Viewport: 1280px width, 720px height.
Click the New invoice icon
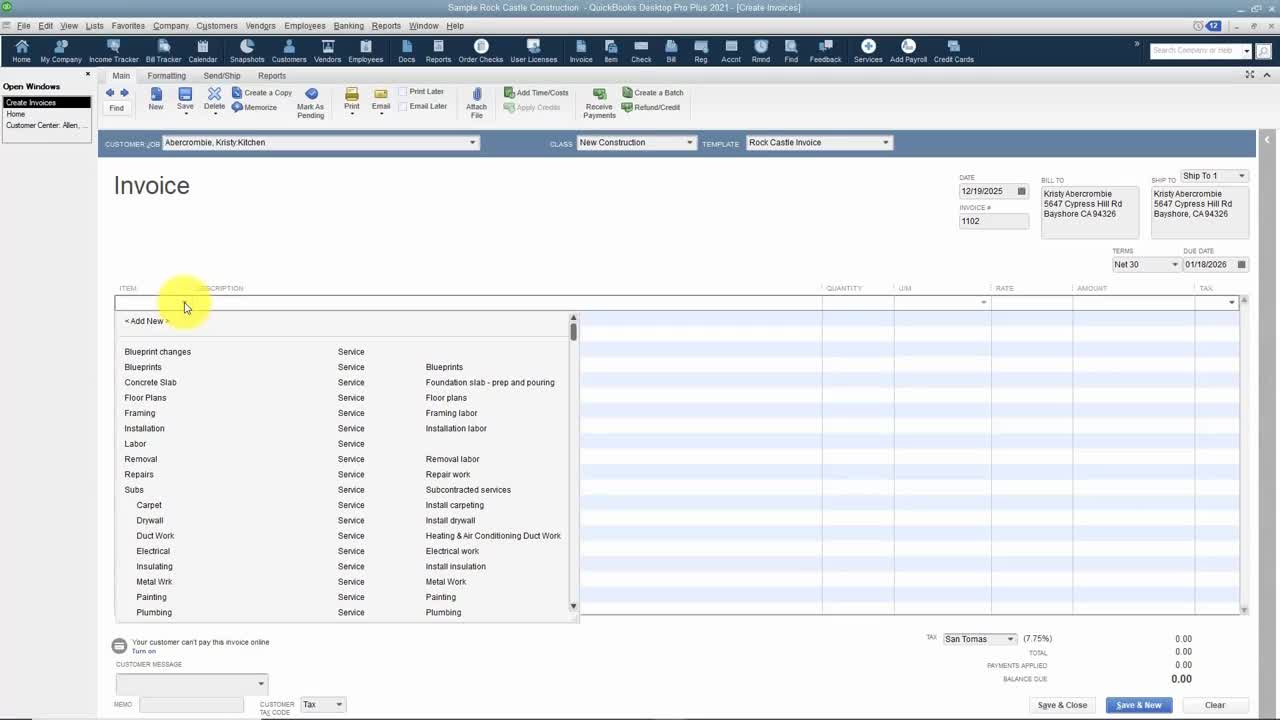click(156, 99)
